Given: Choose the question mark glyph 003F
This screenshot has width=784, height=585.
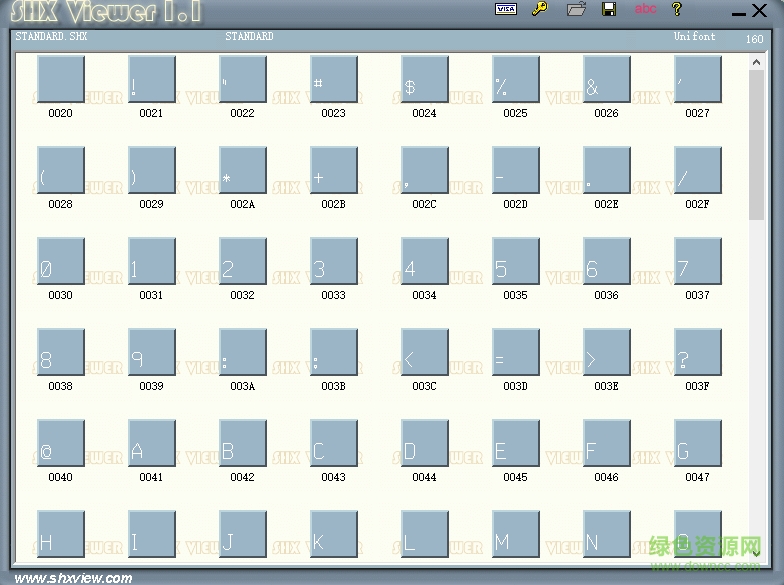Looking at the screenshot, I should [697, 352].
